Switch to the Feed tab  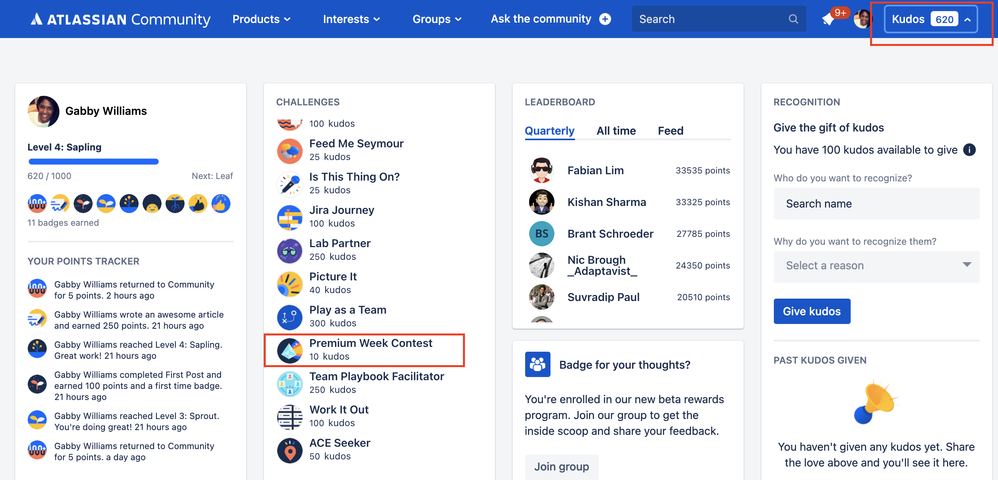(x=670, y=131)
